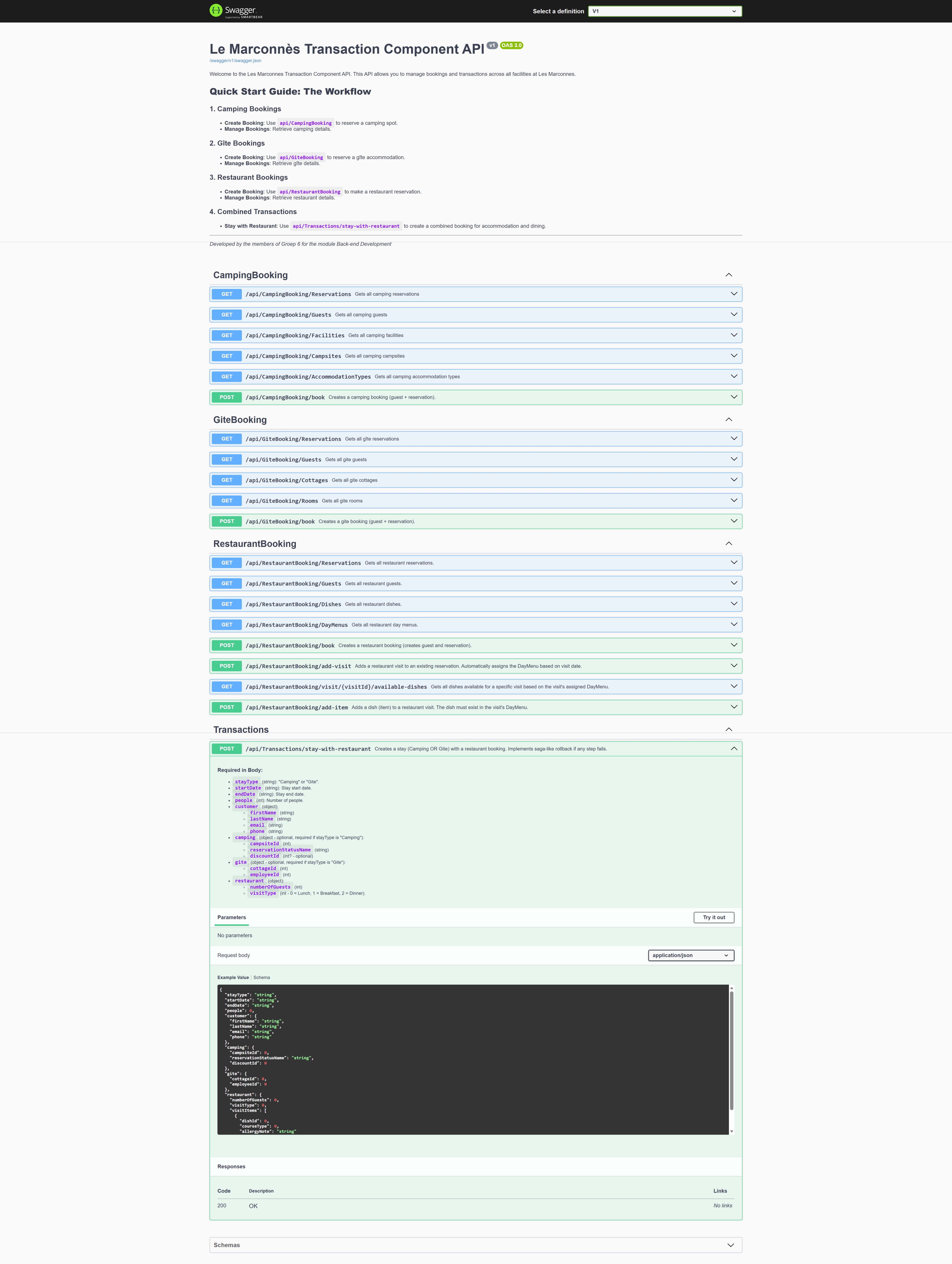Click the OAS 3.0 version badge
Viewport: 952px width, 1264px height.
[511, 45]
